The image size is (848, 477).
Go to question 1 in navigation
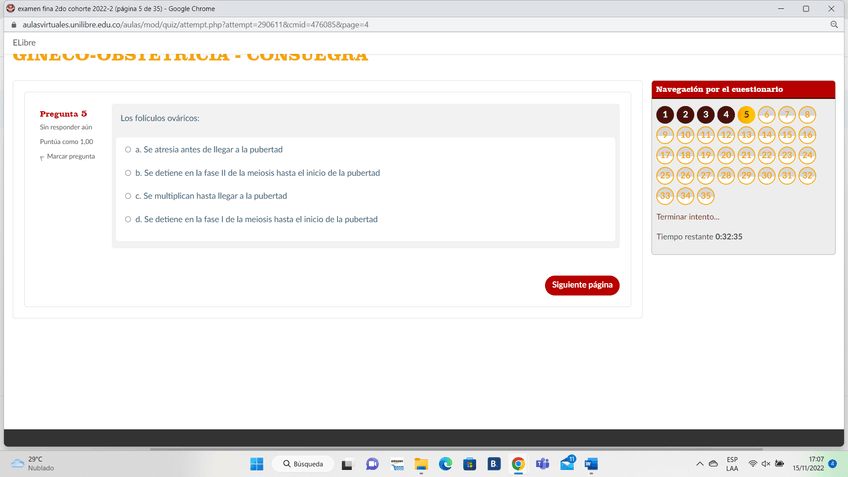[665, 115]
